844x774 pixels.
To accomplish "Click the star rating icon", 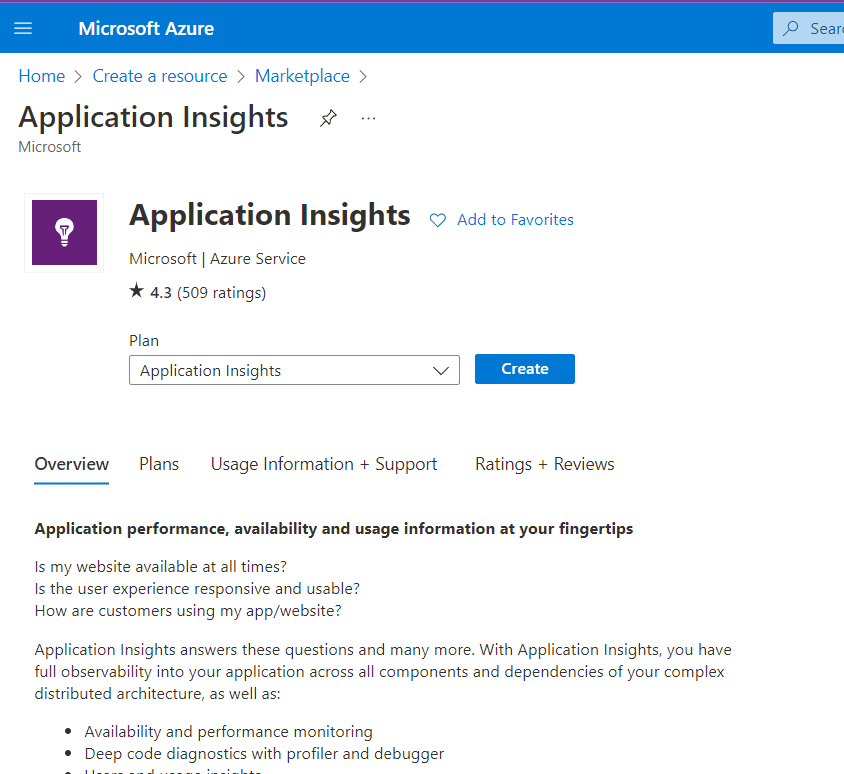I will coord(137,292).
